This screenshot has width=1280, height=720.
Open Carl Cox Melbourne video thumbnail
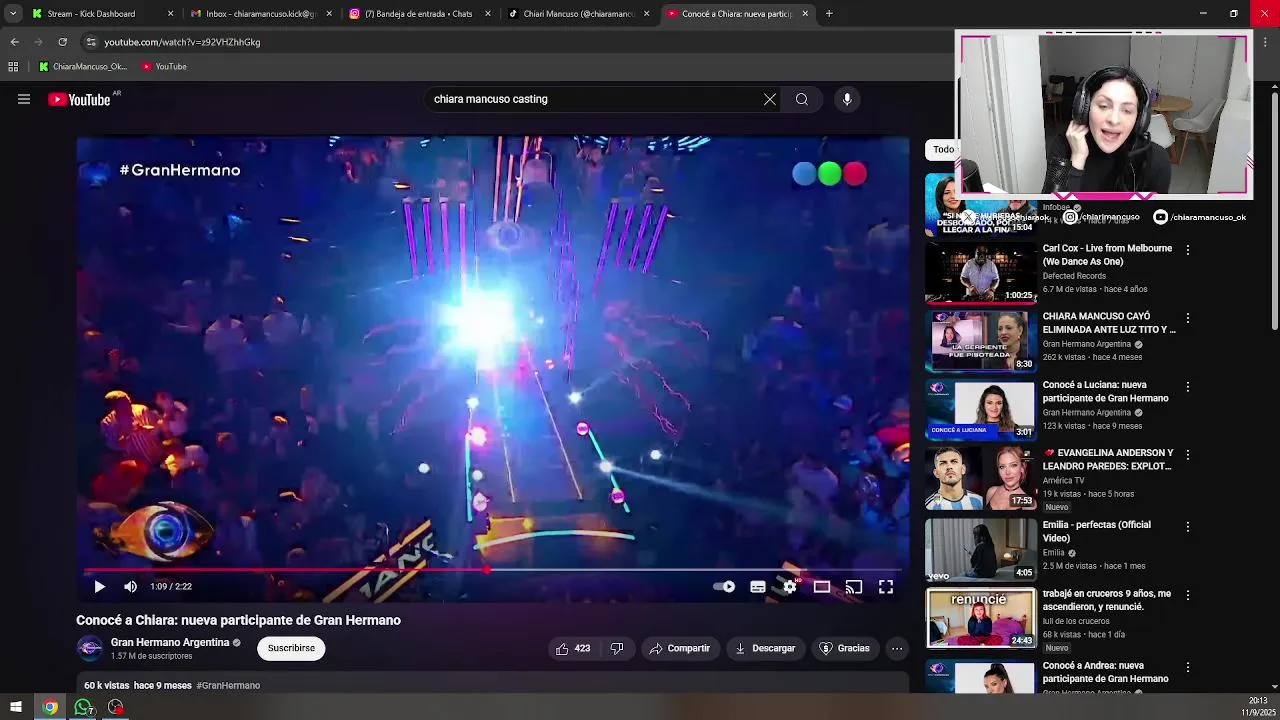[981, 273]
